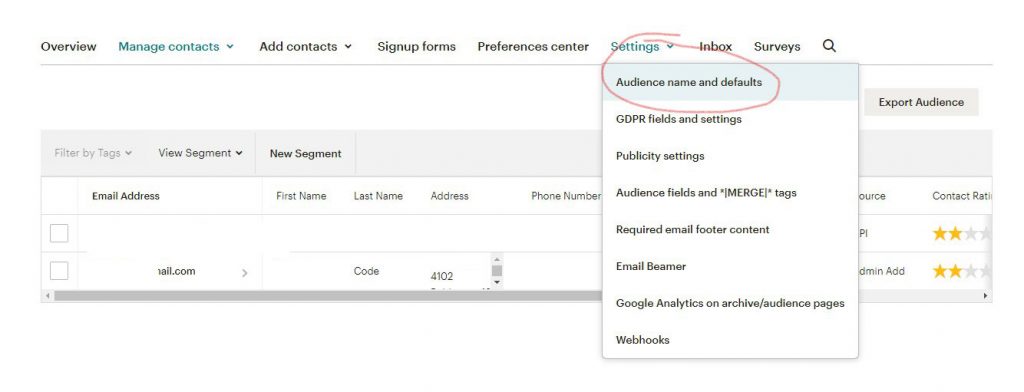
Task: Collapse the Settings dropdown menu
Action: click(x=642, y=46)
